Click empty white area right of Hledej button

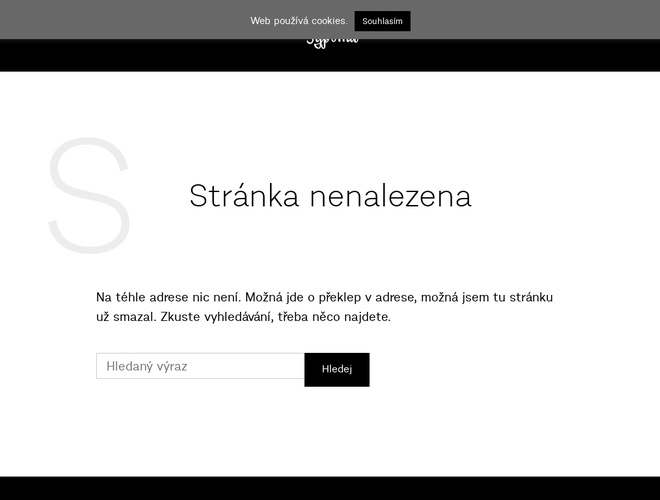click(480, 369)
